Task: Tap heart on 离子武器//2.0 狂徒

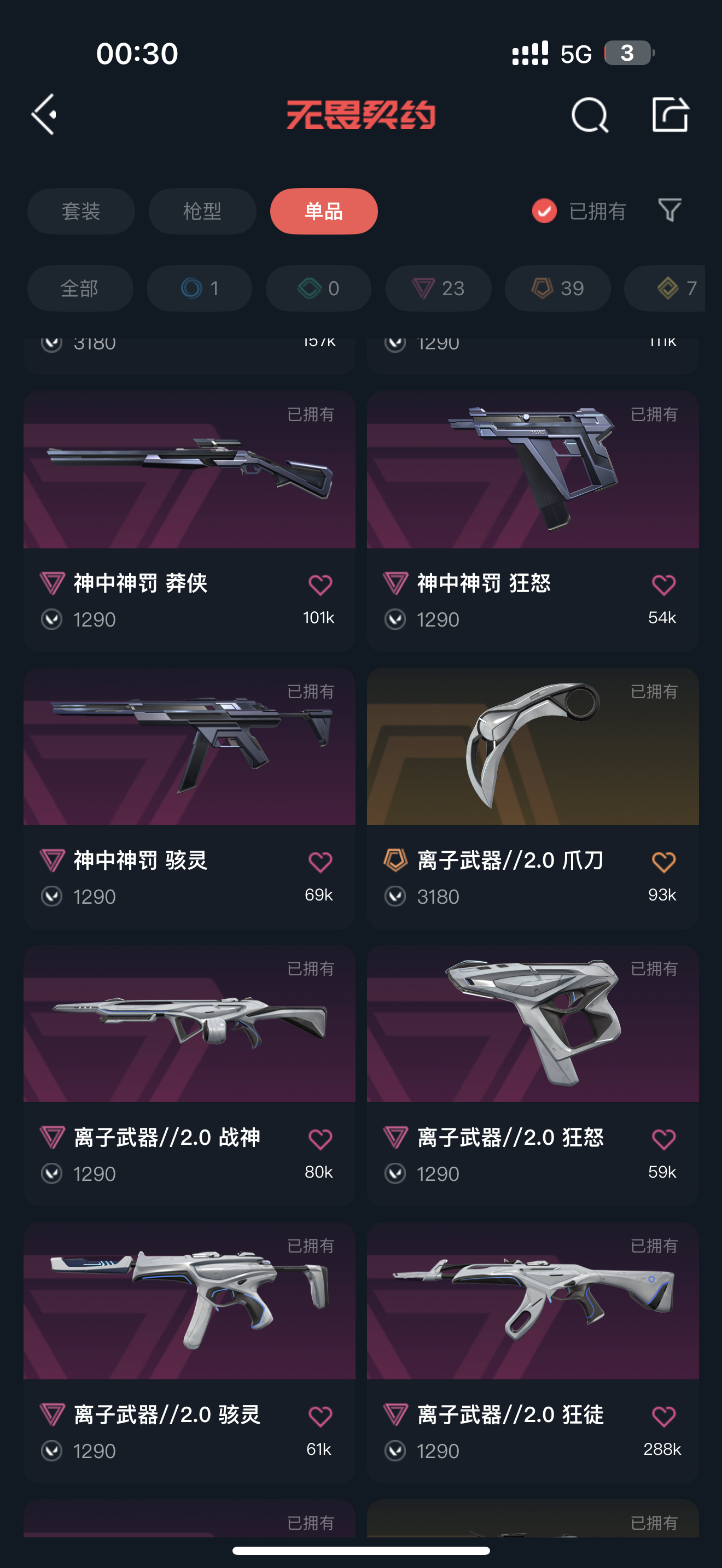Action: pos(663,1416)
